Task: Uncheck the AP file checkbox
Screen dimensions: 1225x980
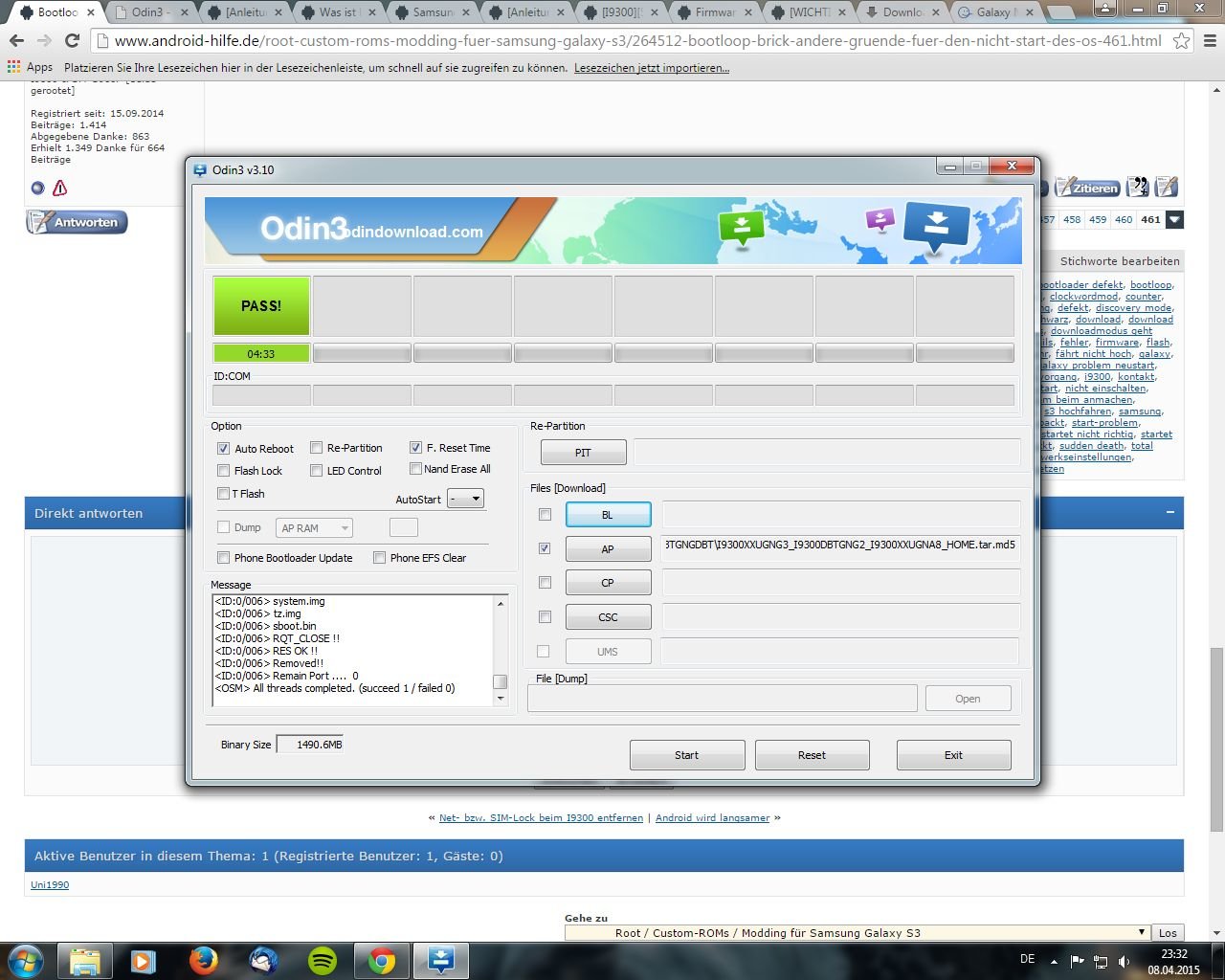Action: [545, 548]
